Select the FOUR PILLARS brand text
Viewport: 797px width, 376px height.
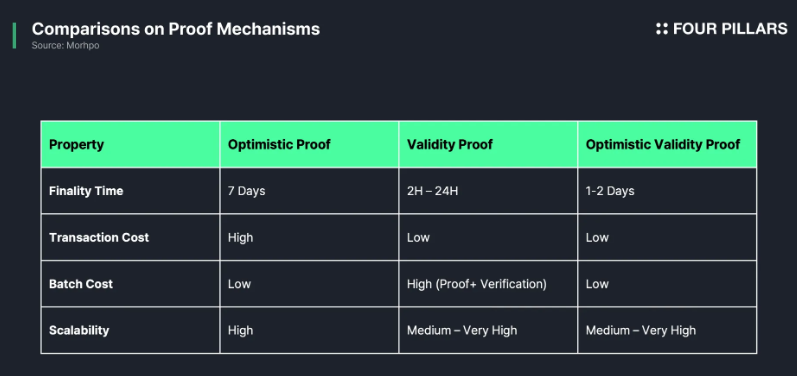tap(730, 29)
